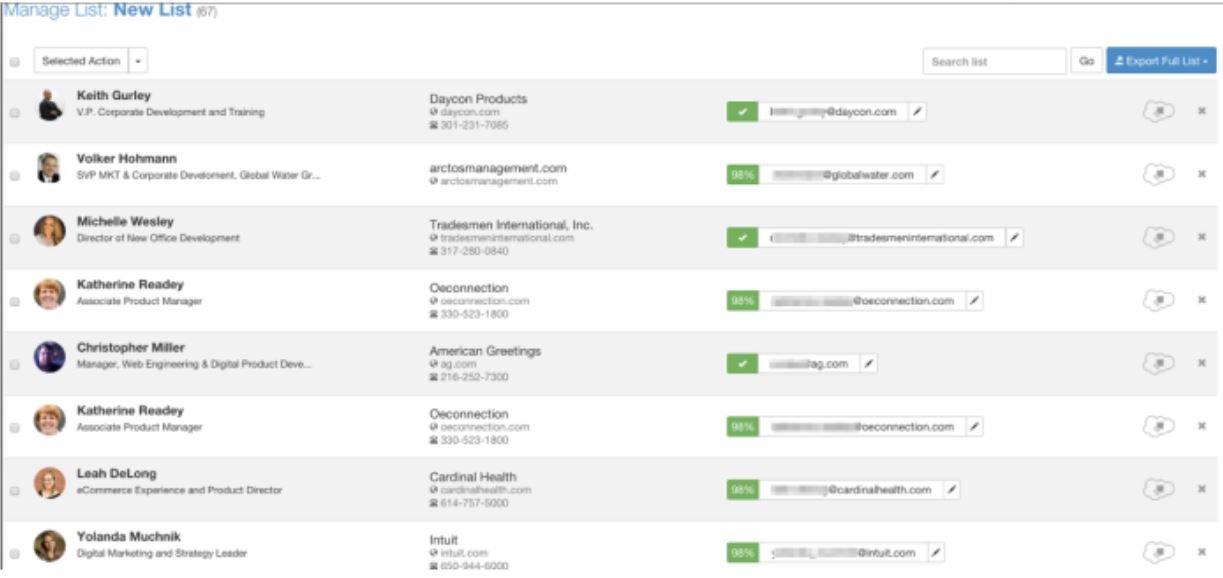Viewport: 1223px width, 578px height.
Task: Remove Yolanda Muchnik using the X icon
Action: [1202, 552]
